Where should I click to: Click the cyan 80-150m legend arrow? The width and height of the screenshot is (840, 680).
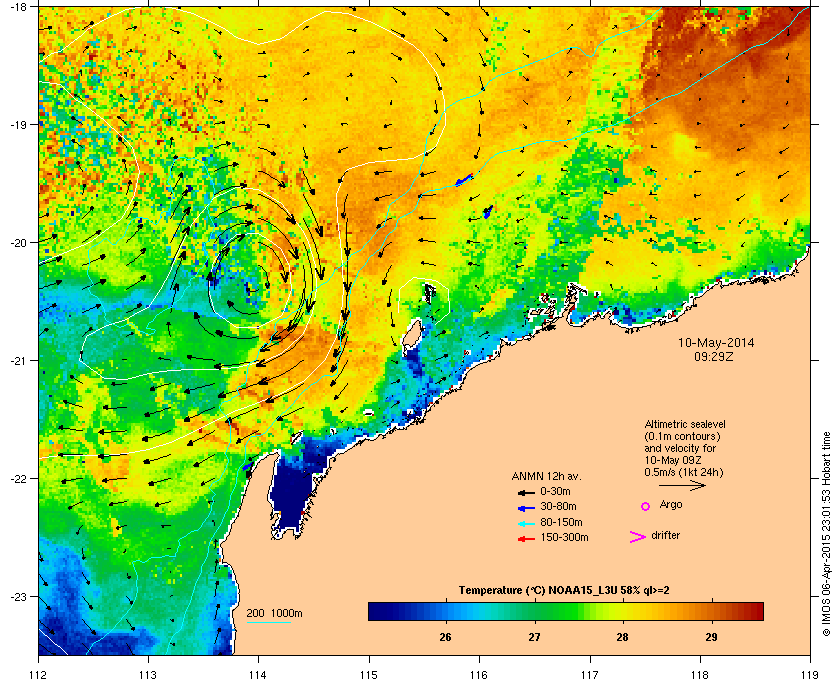(526, 523)
